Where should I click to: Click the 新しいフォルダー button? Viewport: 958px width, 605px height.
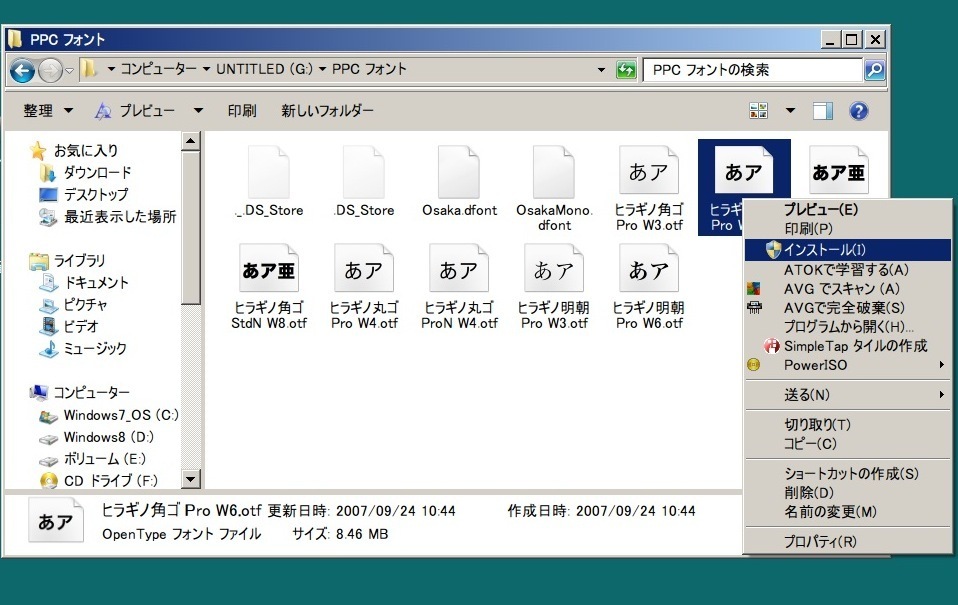pos(327,111)
